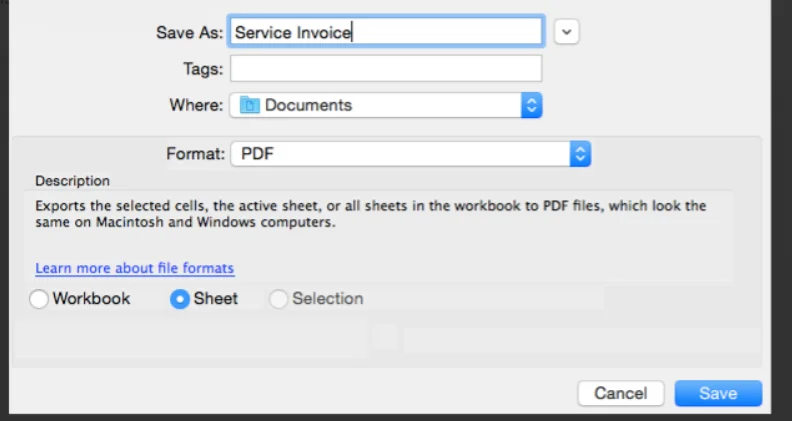Click the Save As filename text field
792x421 pixels.
[x=386, y=32]
